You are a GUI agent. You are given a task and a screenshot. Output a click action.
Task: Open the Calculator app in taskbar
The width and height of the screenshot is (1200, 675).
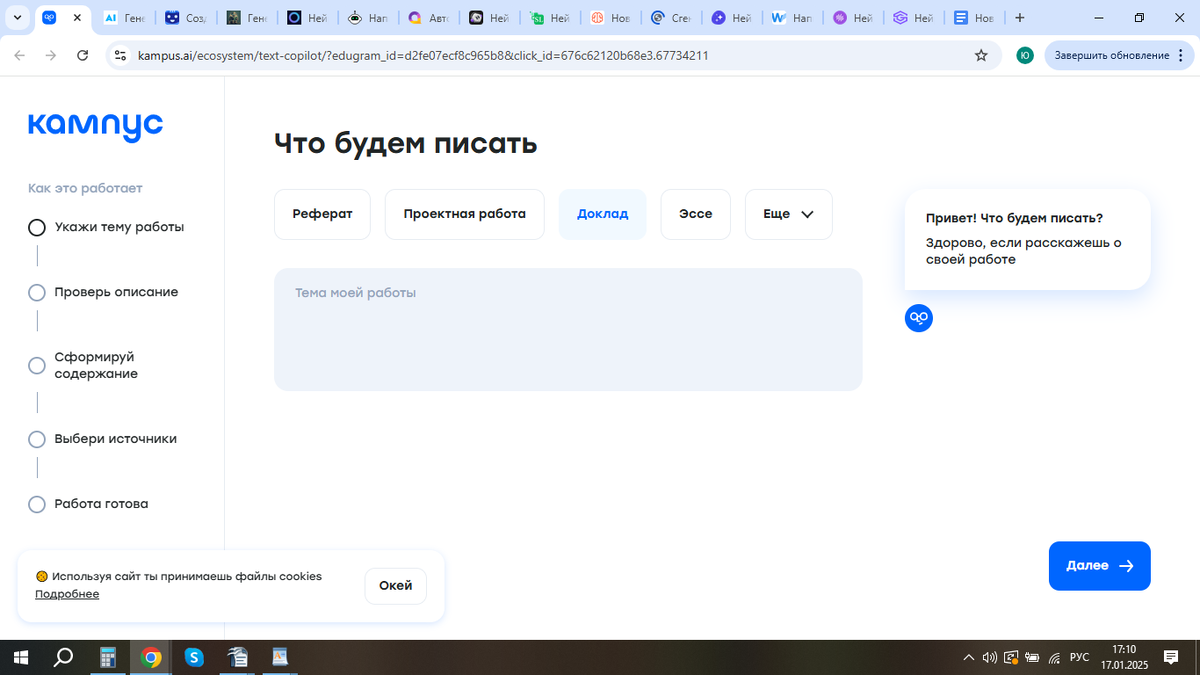(x=107, y=657)
